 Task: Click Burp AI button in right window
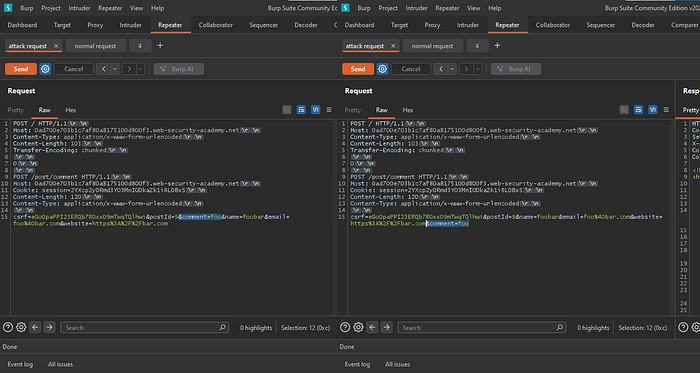pyautogui.click(x=516, y=69)
